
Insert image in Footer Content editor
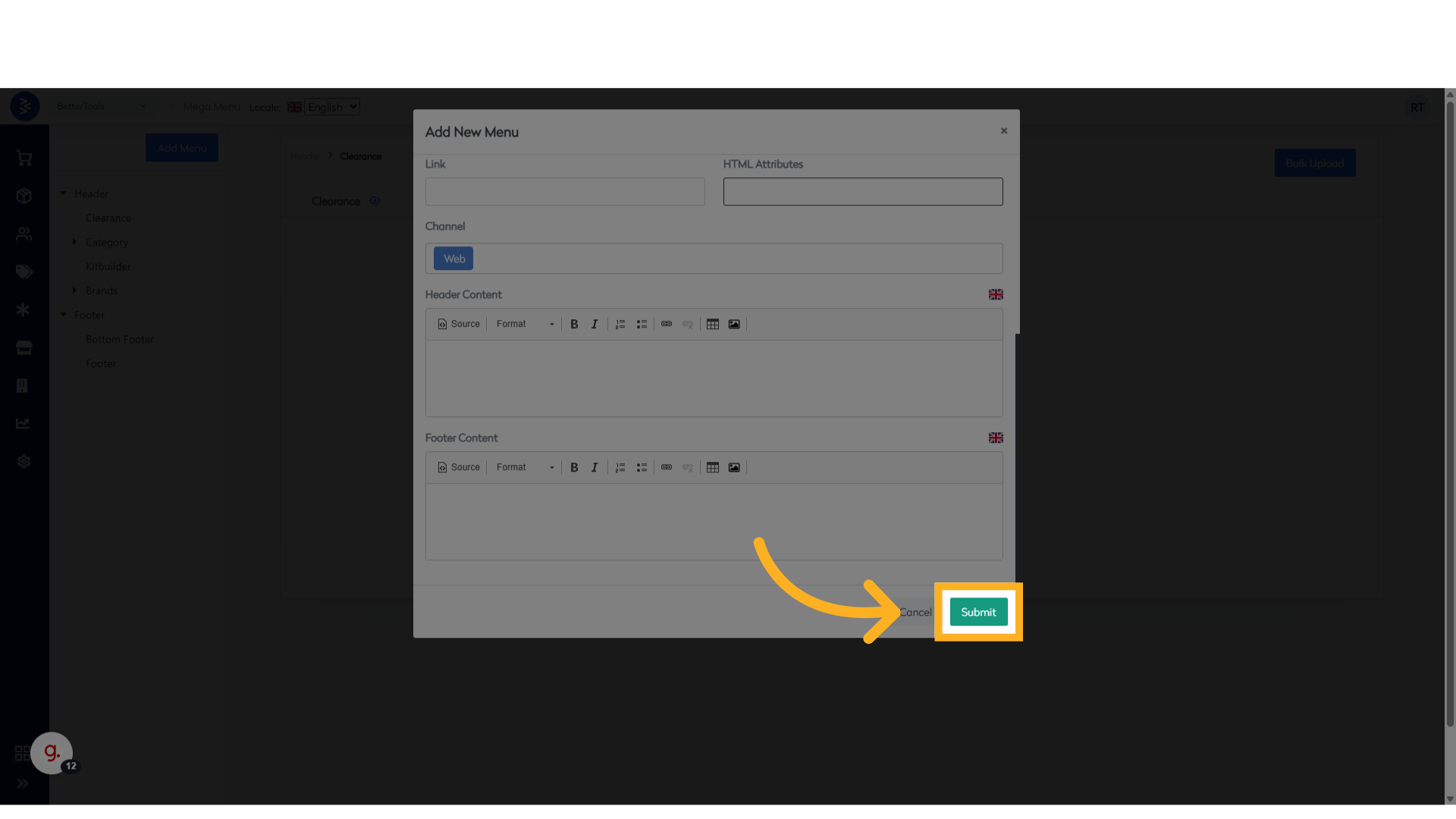734,467
